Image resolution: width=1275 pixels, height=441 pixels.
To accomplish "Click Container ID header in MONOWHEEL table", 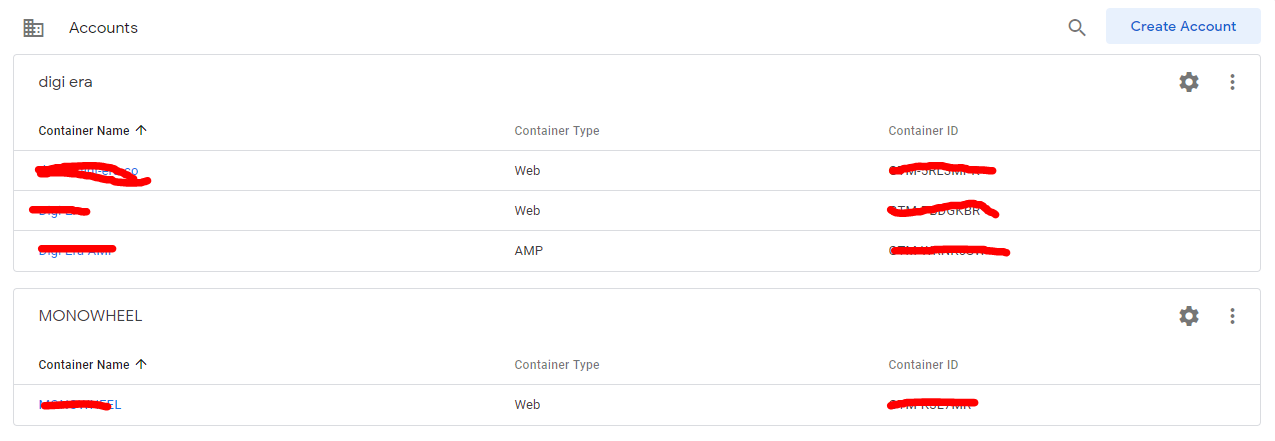I will point(923,365).
